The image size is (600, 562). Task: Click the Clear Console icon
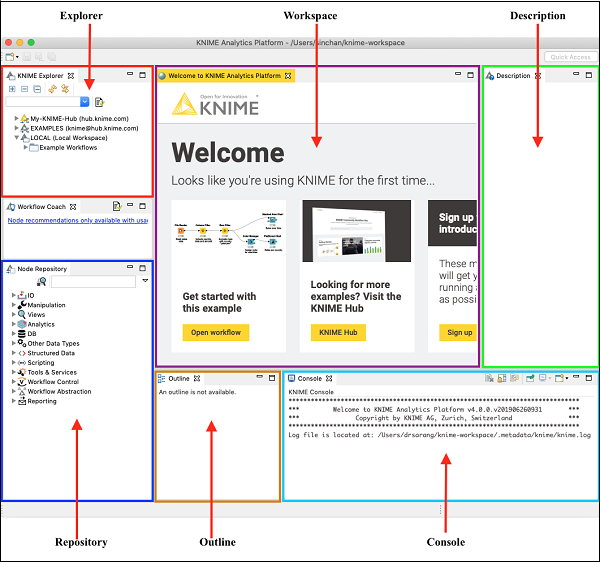[489, 379]
